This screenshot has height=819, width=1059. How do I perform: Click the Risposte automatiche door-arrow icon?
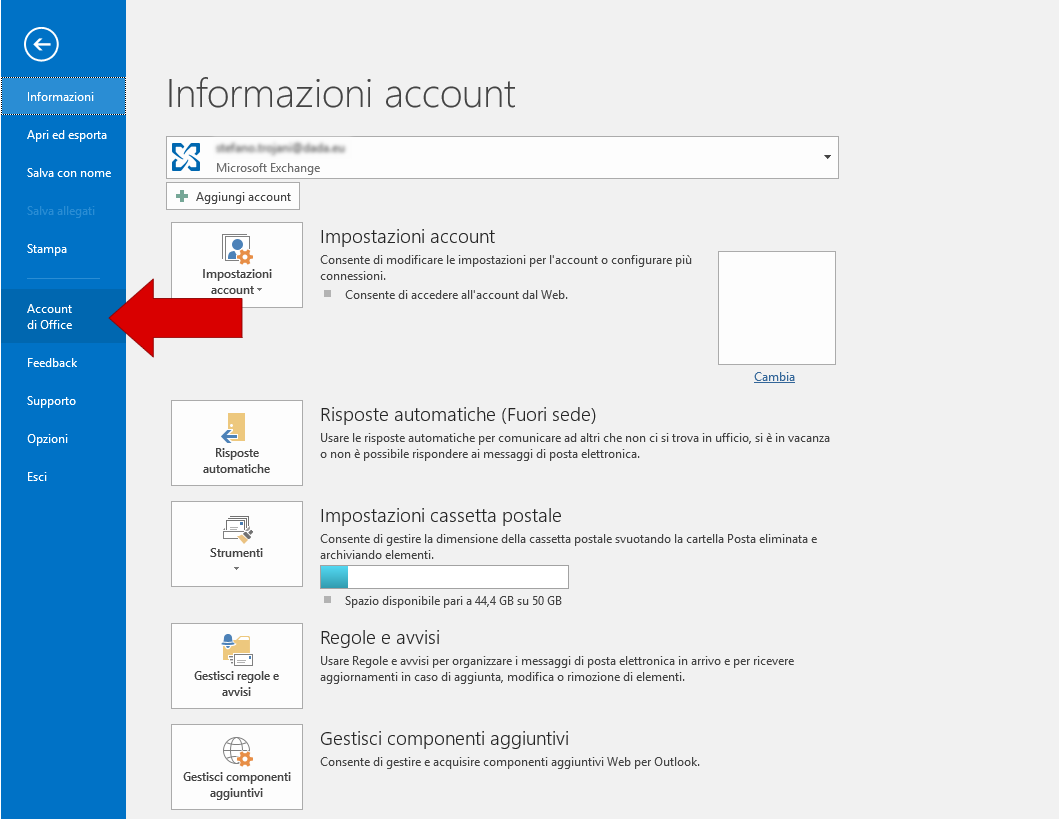(x=234, y=427)
